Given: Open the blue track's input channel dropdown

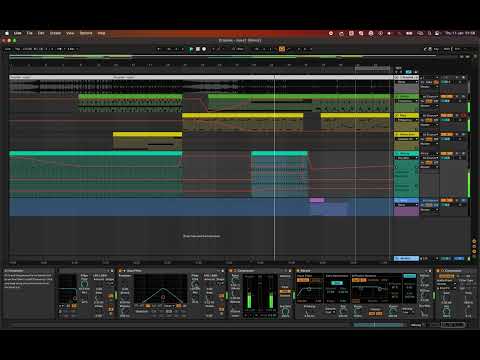Looking at the screenshot, I should tap(430, 201).
